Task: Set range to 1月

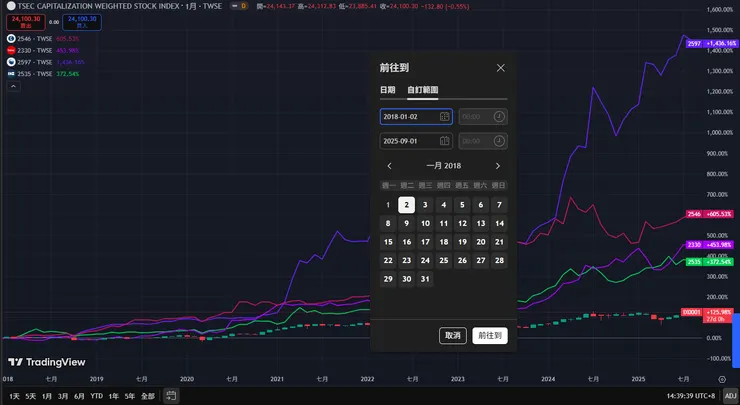Action: pyautogui.click(x=47, y=396)
